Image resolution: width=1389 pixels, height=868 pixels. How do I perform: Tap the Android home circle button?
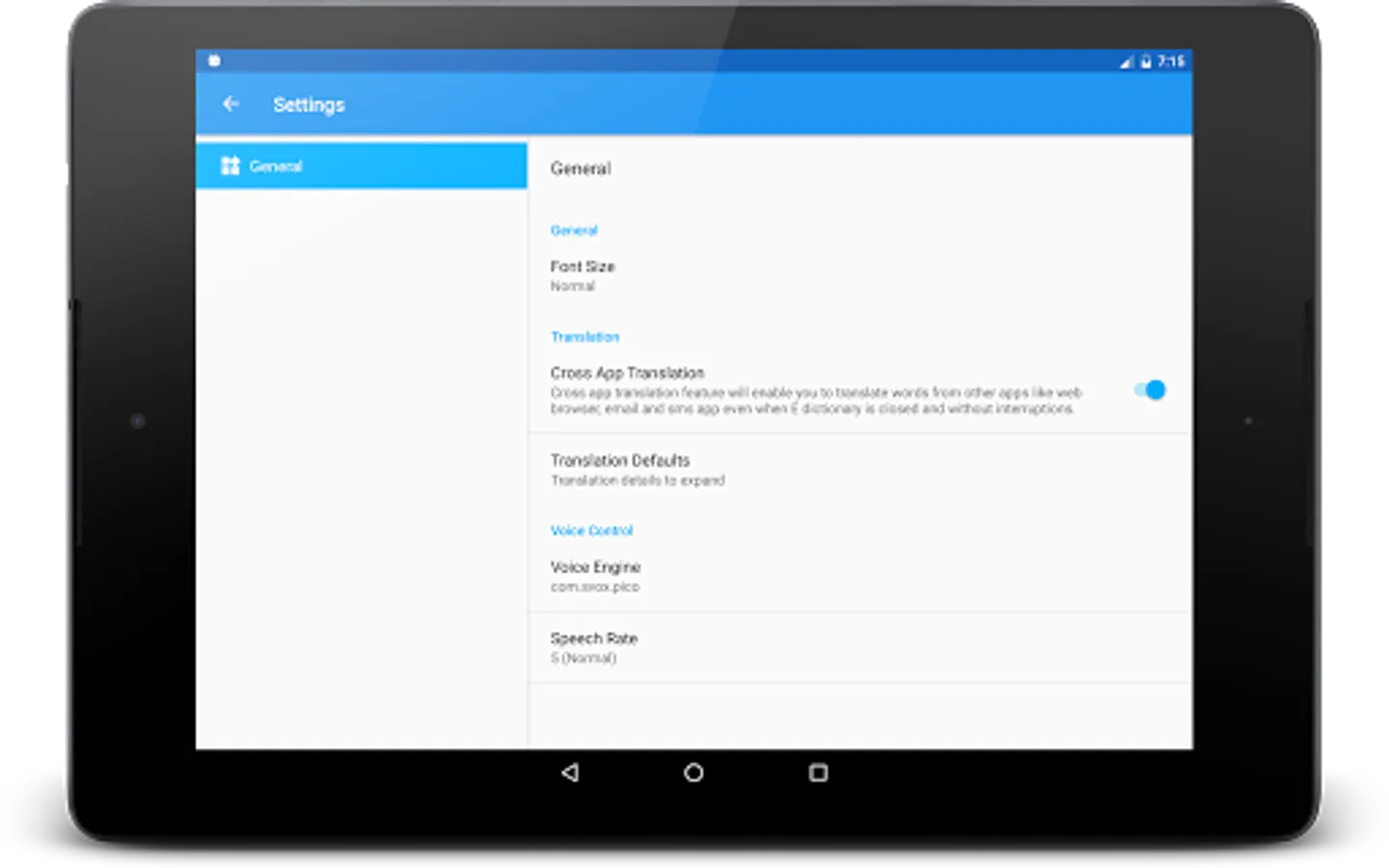pyautogui.click(x=694, y=773)
